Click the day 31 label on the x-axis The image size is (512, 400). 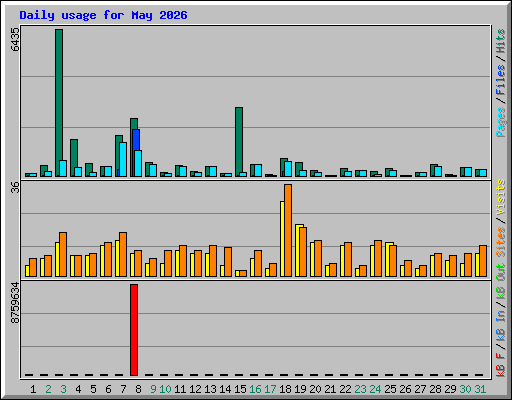pos(480,389)
